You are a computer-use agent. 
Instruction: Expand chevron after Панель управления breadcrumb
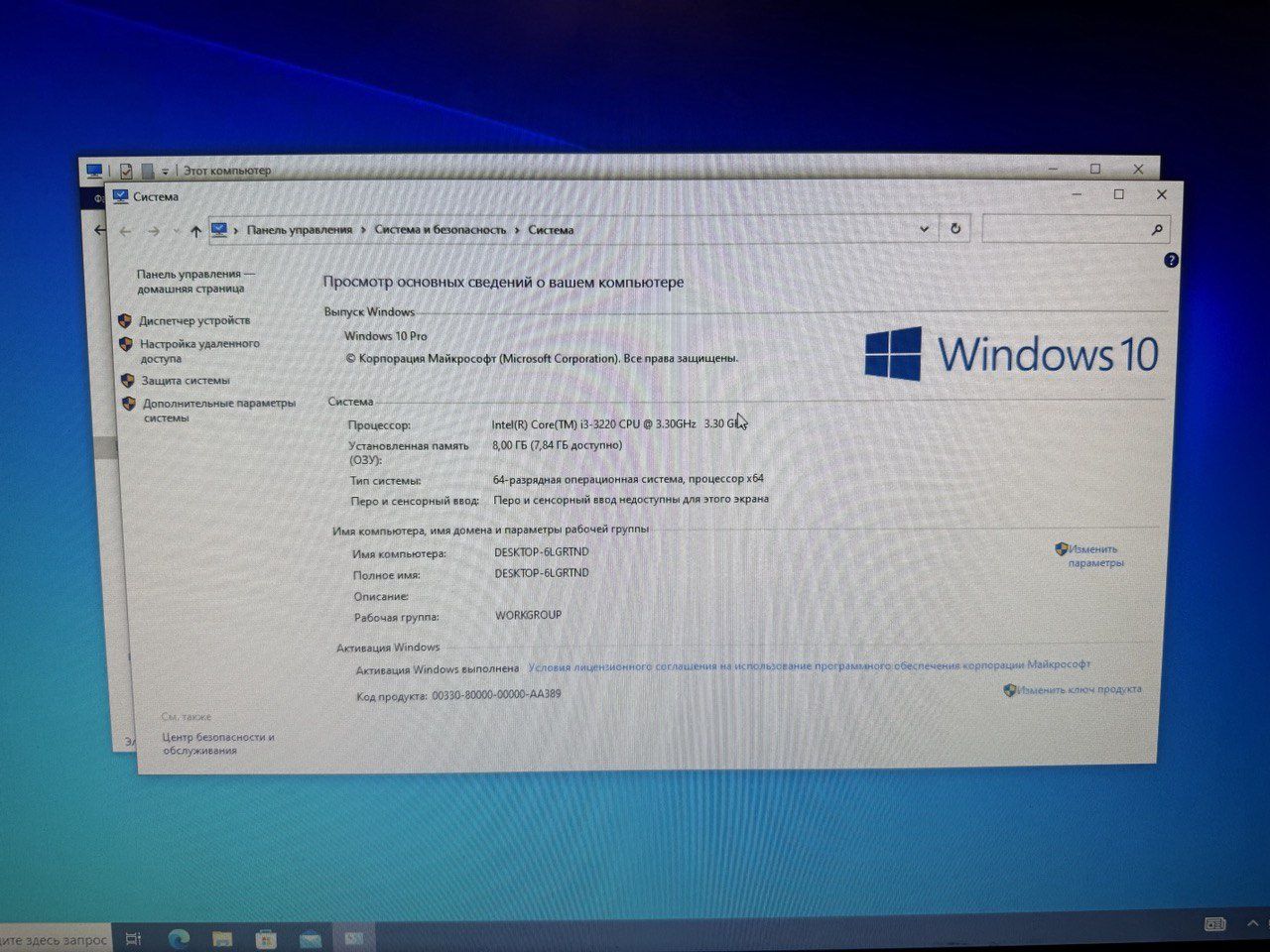coord(363,230)
